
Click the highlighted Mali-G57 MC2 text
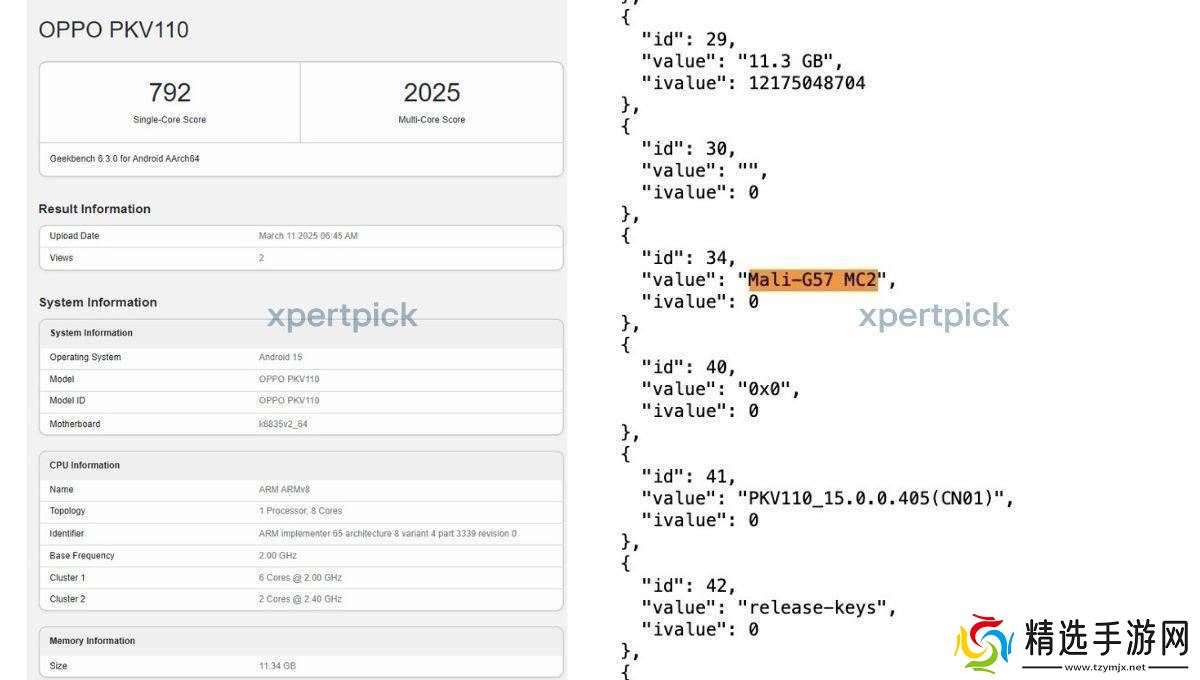click(x=812, y=280)
